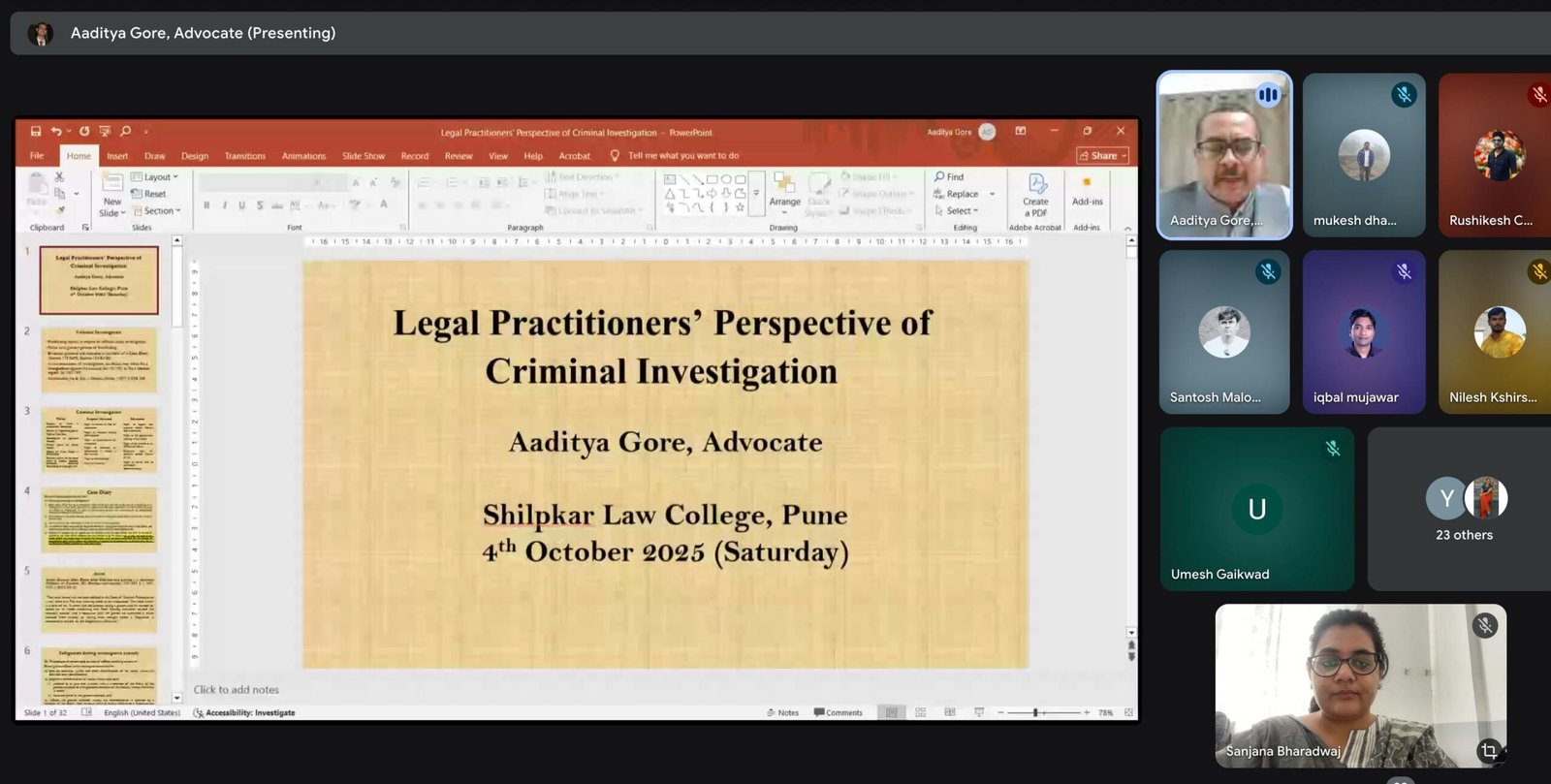
Task: Open the Insert ribbon tab
Action: [x=117, y=156]
